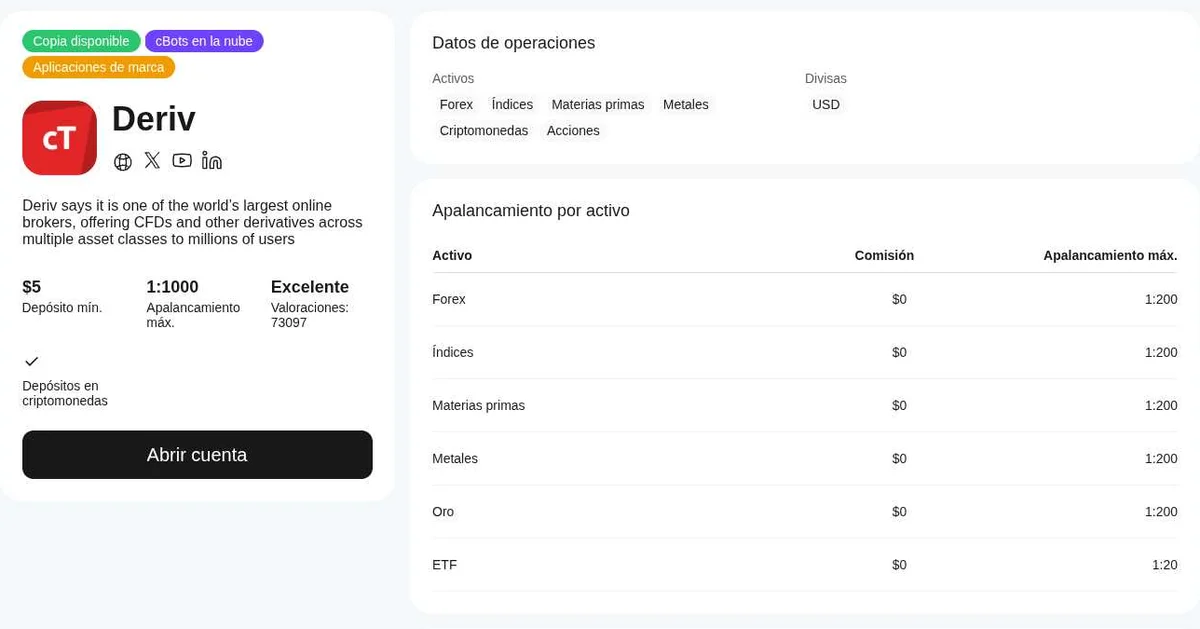Click the 1:200 leverage in the Forex row
The height and width of the screenshot is (629, 1200).
(x=1161, y=299)
